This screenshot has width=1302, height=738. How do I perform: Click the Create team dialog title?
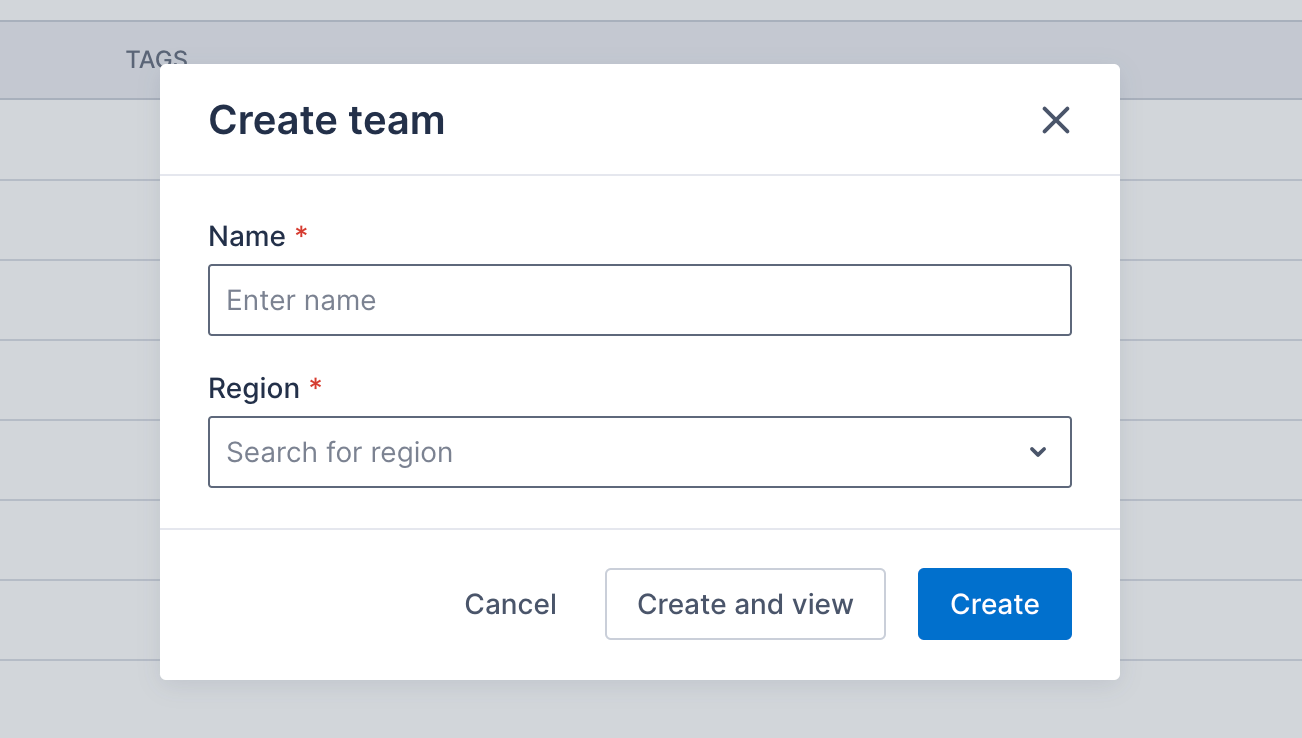click(326, 120)
